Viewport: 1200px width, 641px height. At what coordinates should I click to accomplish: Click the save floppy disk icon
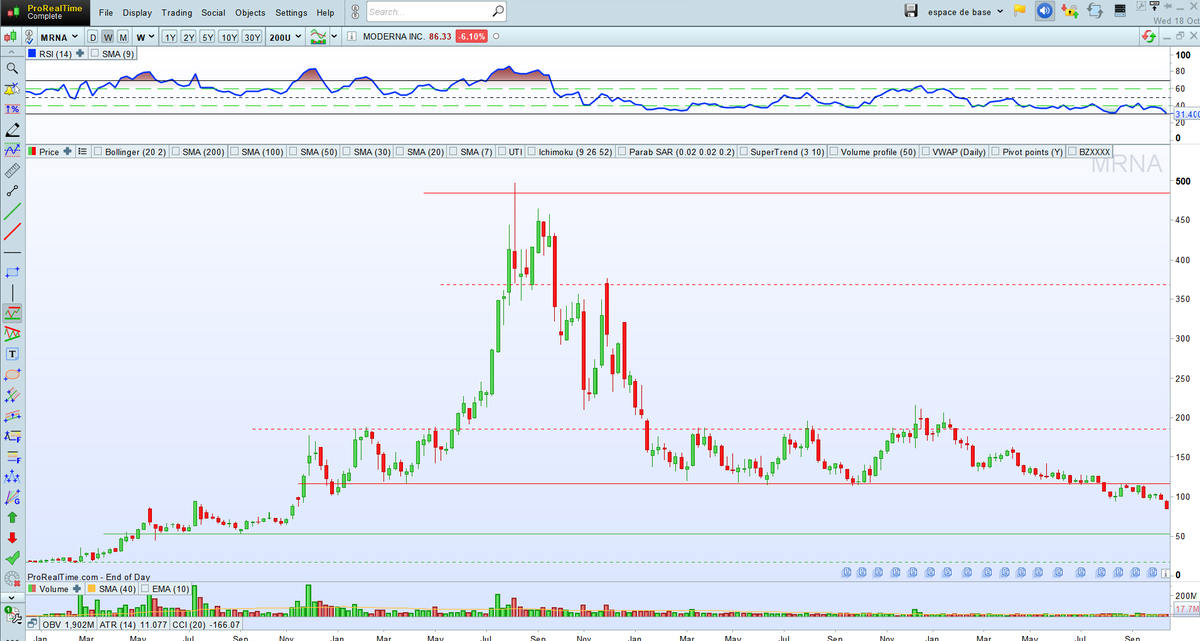coord(910,11)
